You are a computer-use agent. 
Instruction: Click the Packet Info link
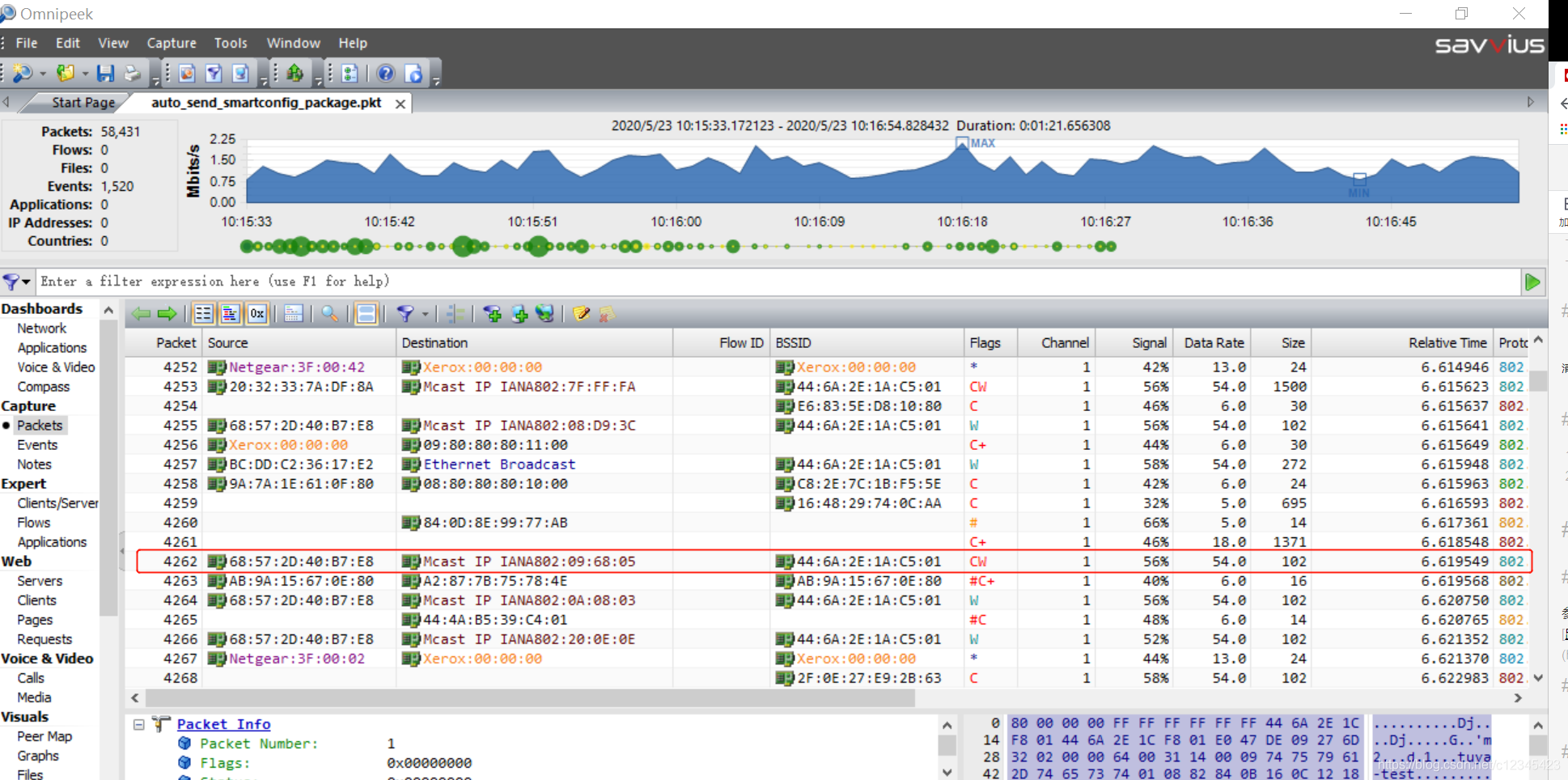[224, 724]
